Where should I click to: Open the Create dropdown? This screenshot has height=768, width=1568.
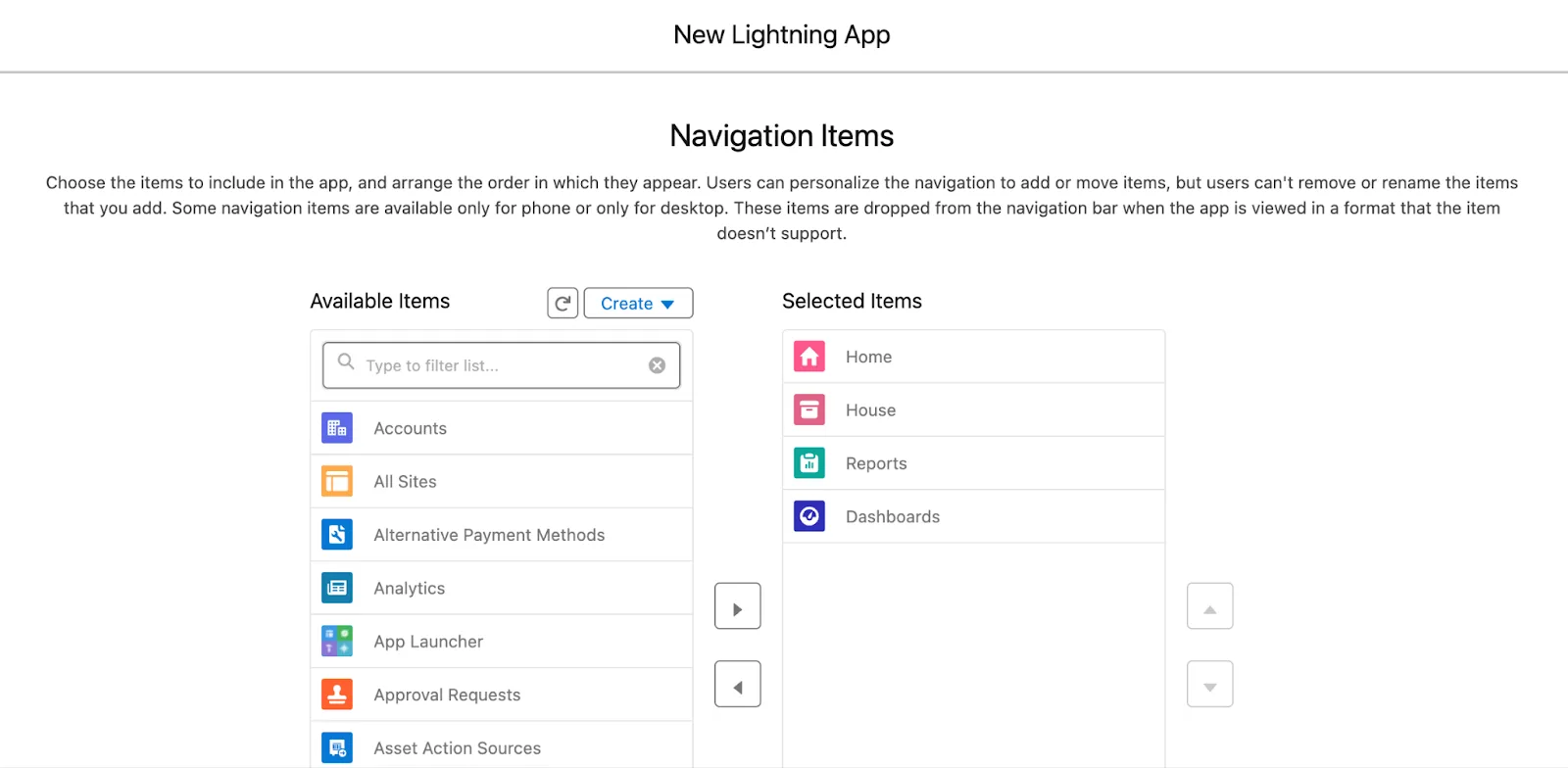637,303
